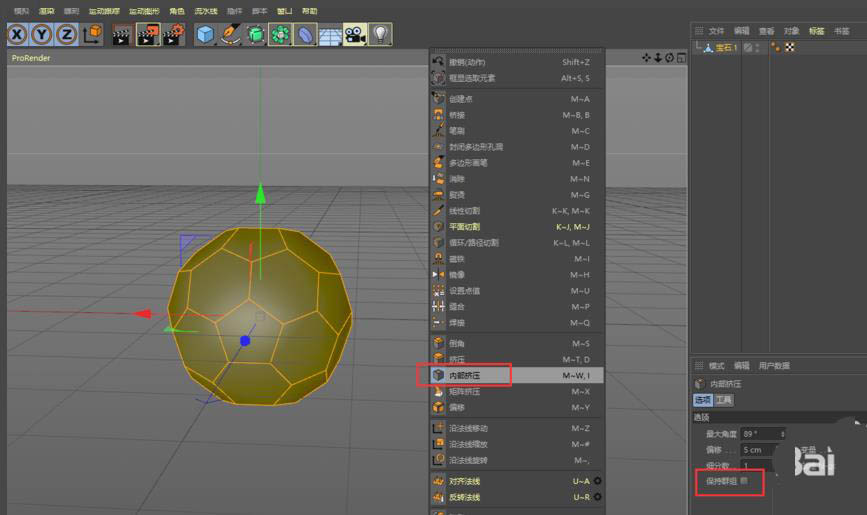Select 倒角 bevel in context menu
Screen dimensions: 867x515
[459, 342]
